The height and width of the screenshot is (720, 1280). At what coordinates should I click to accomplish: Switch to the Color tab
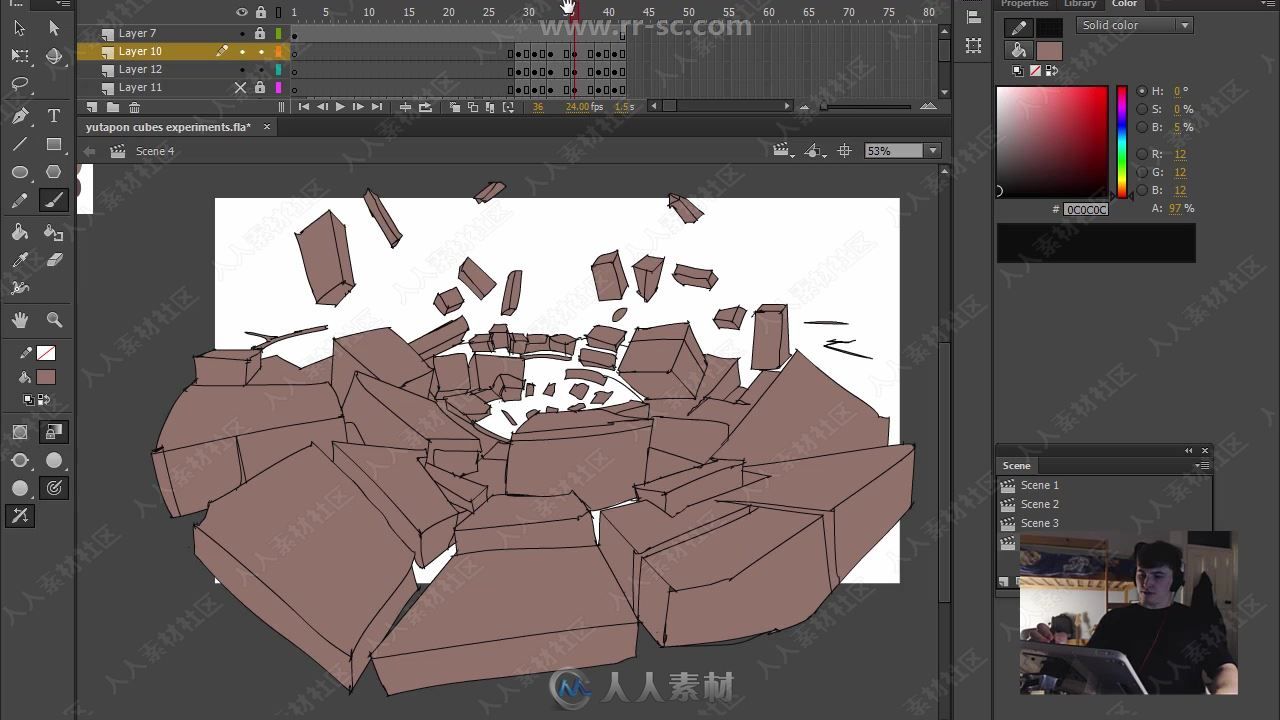1124,4
